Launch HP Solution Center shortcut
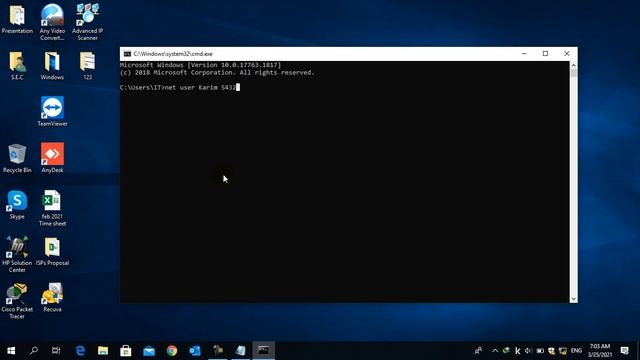Viewport: 640px width, 360px height. (x=17, y=254)
